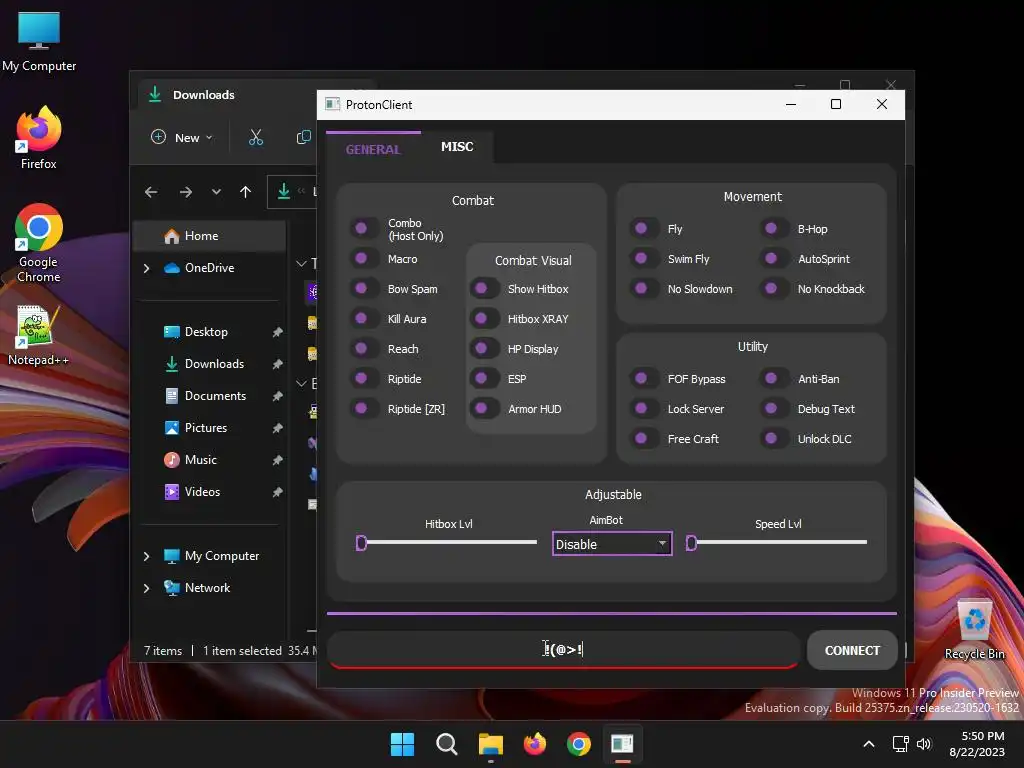Click the pin icon next to Desktop

(278, 332)
